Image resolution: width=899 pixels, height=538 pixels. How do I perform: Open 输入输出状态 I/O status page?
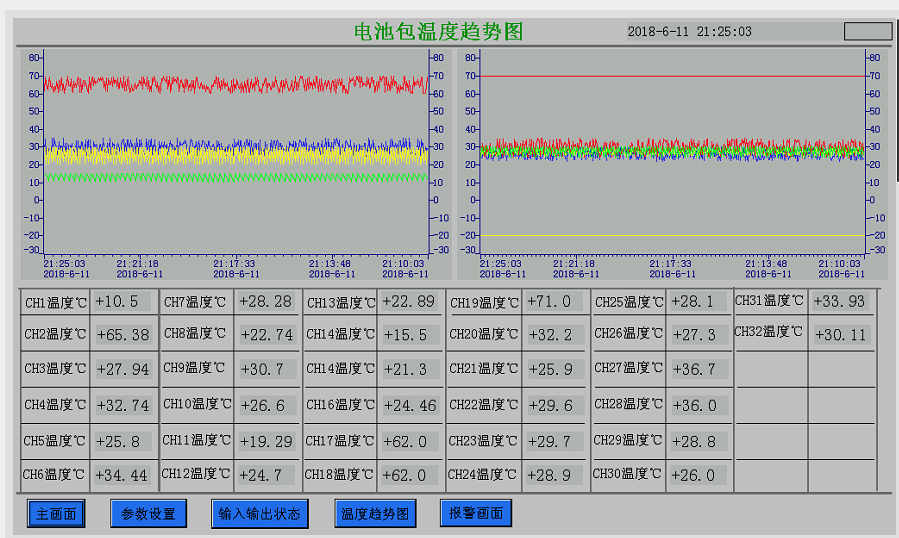[x=259, y=513]
